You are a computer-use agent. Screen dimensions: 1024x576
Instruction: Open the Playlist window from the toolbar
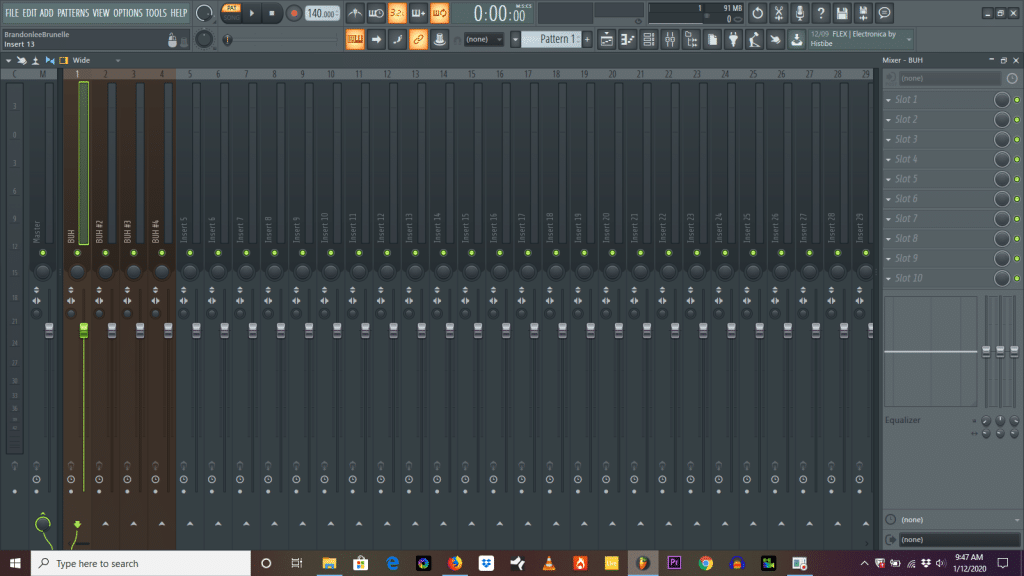pos(607,39)
